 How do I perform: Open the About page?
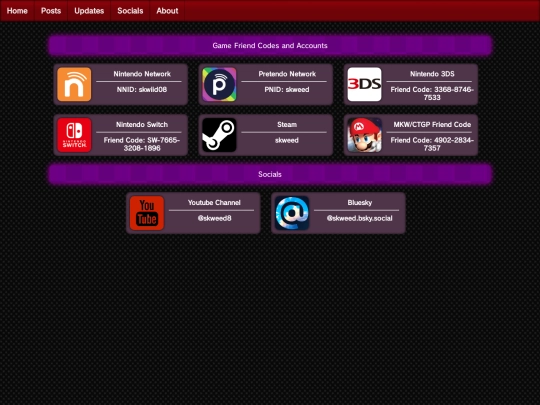(x=167, y=11)
